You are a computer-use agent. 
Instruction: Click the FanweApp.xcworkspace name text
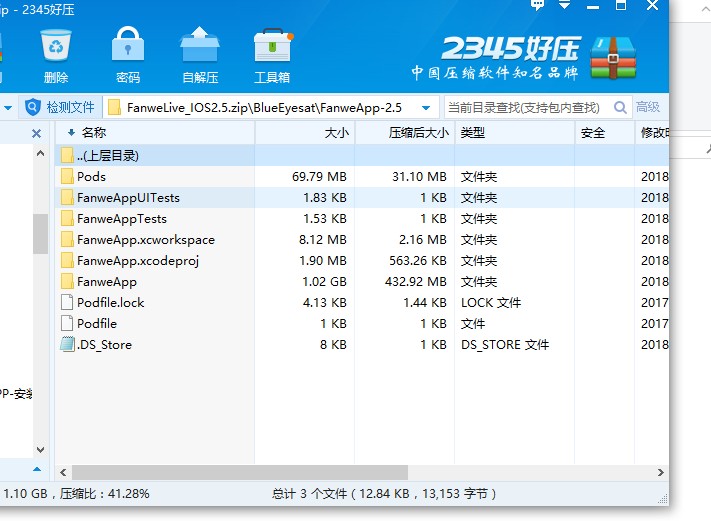pos(146,240)
